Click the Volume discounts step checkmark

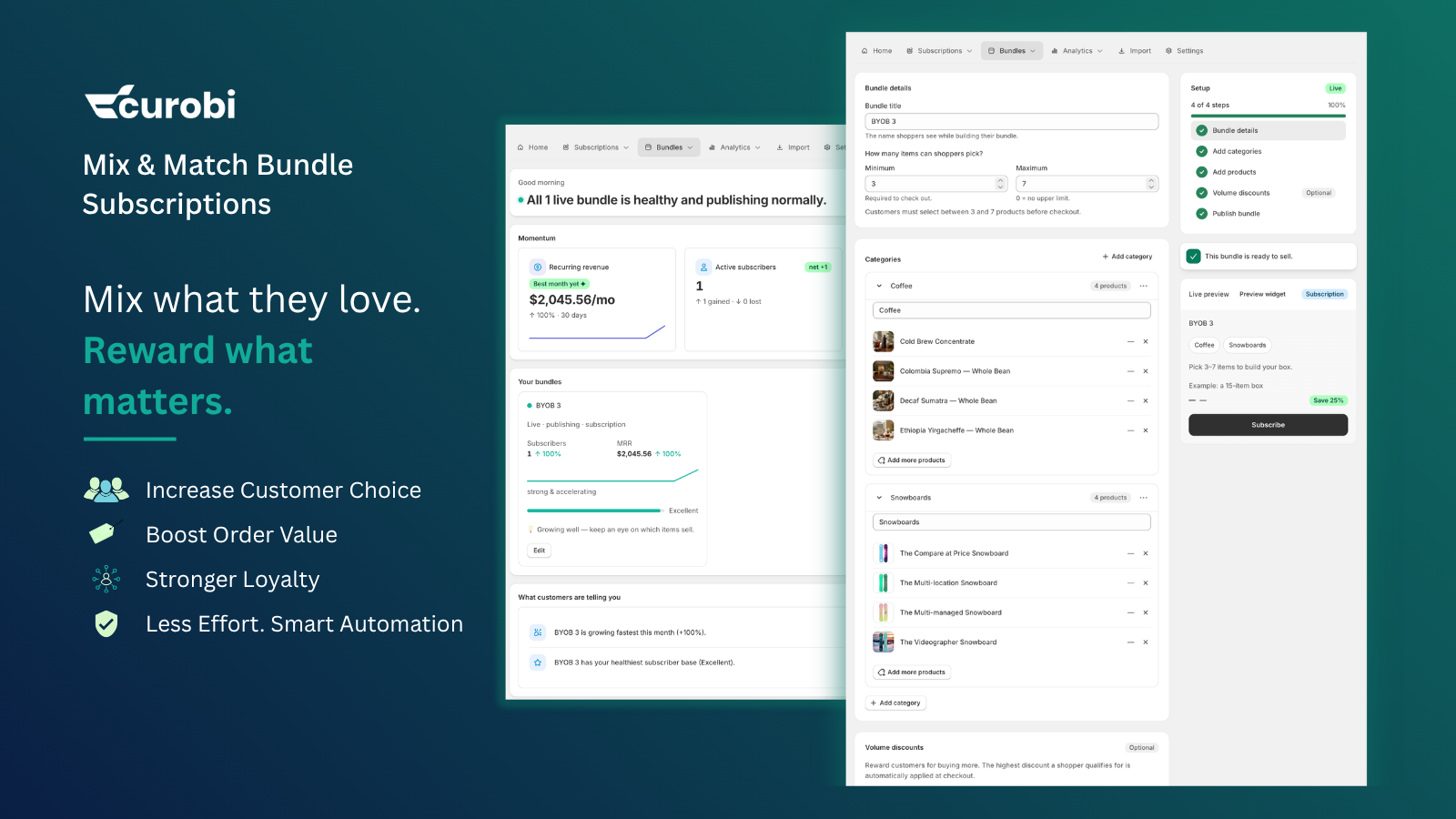[x=1201, y=193]
